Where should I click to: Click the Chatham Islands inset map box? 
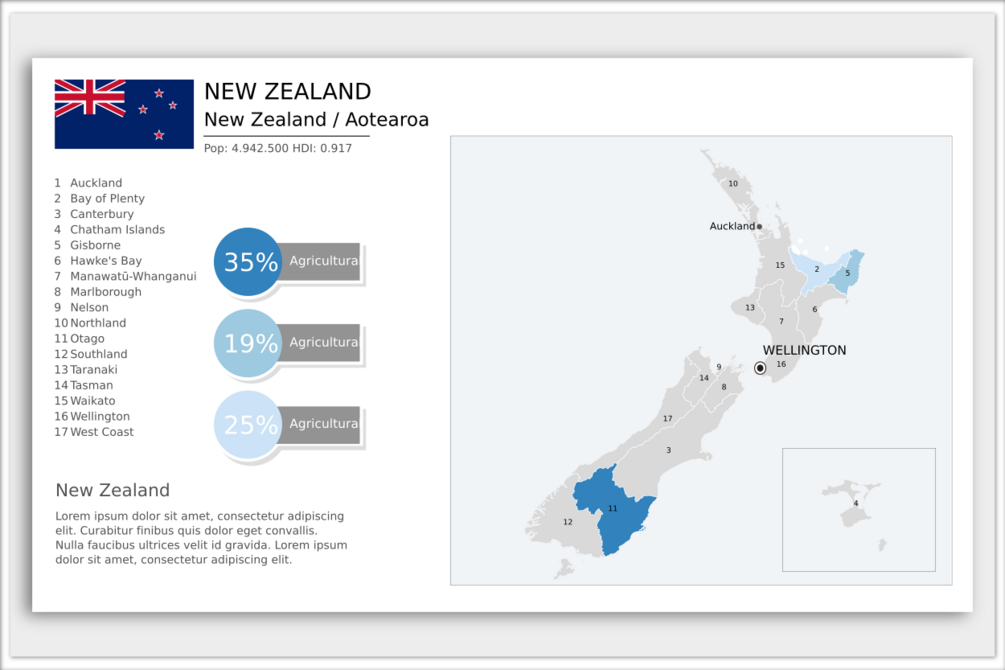click(x=858, y=510)
